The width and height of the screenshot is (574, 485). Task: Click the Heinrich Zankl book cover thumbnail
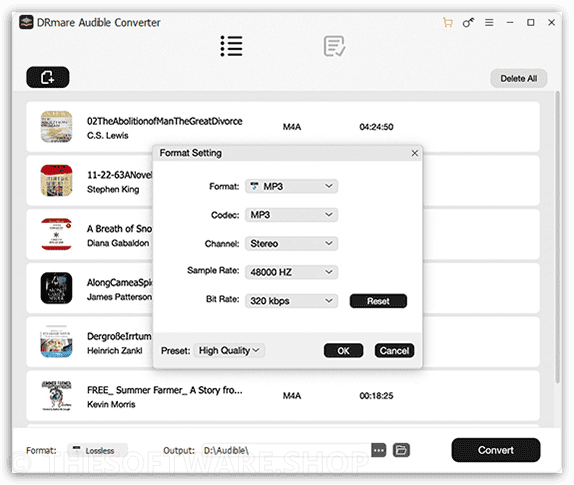coord(56,342)
